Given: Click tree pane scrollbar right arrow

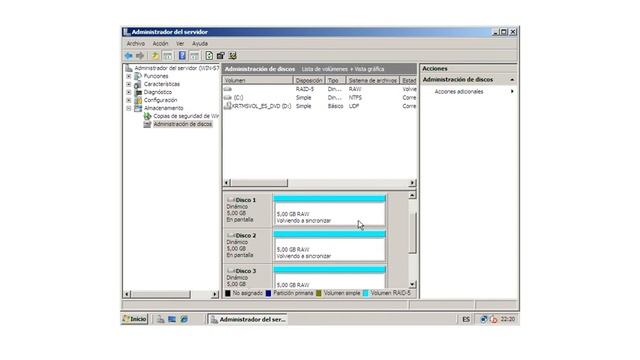Looking at the screenshot, I should coord(215,294).
